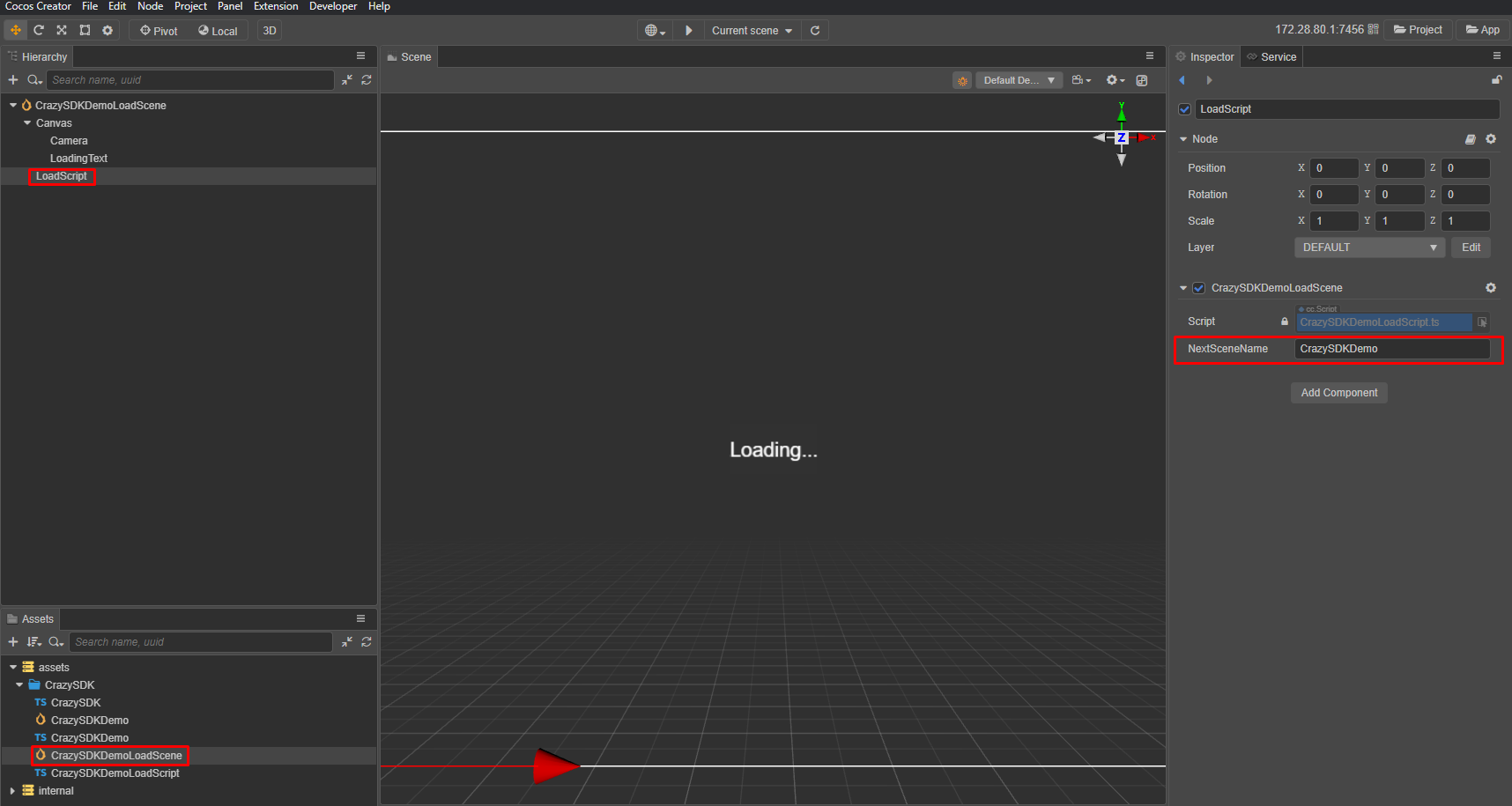Expand the internal database folder
This screenshot has height=806, width=1512.
pos(12,790)
